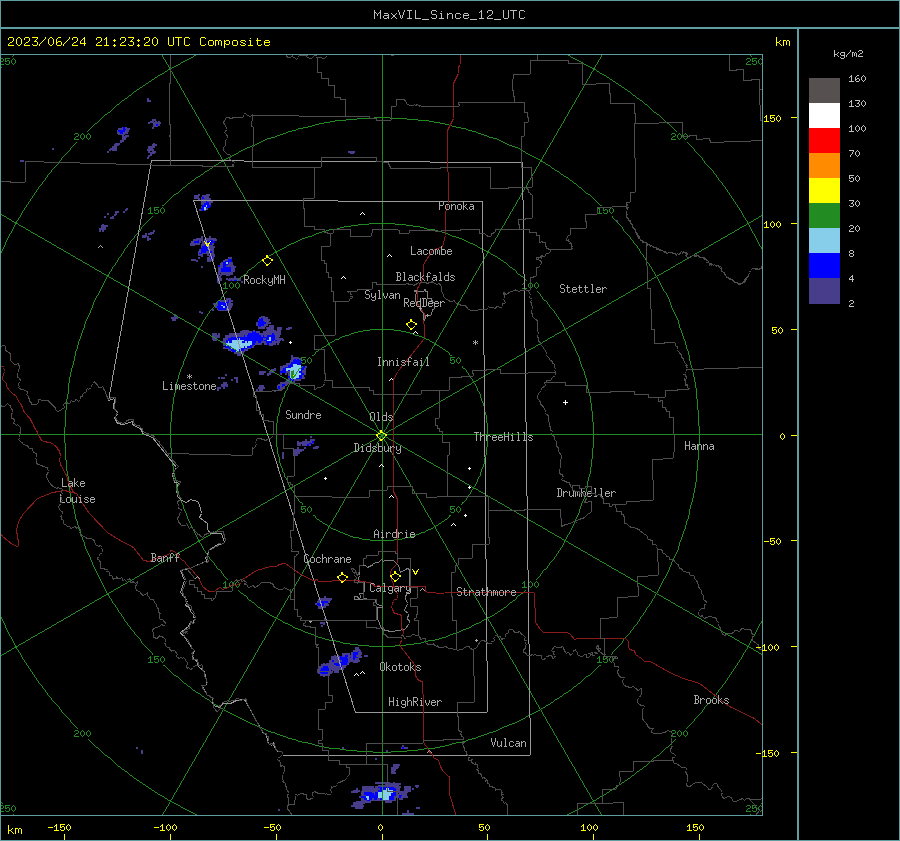
Task: Click the storm cell at the bottom map edge
Action: (383, 794)
